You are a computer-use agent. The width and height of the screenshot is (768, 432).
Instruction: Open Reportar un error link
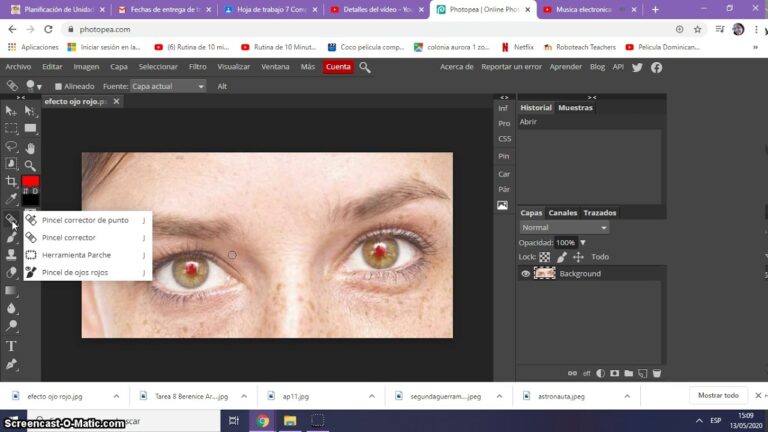(511, 67)
